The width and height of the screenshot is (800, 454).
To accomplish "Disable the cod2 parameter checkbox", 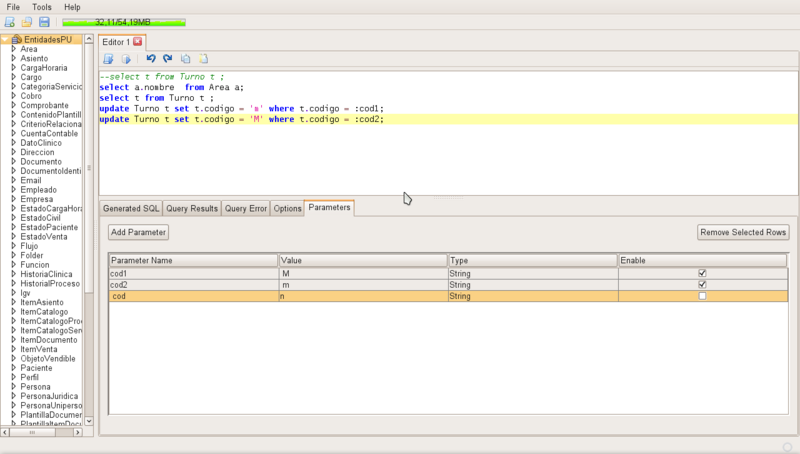I will (x=702, y=285).
